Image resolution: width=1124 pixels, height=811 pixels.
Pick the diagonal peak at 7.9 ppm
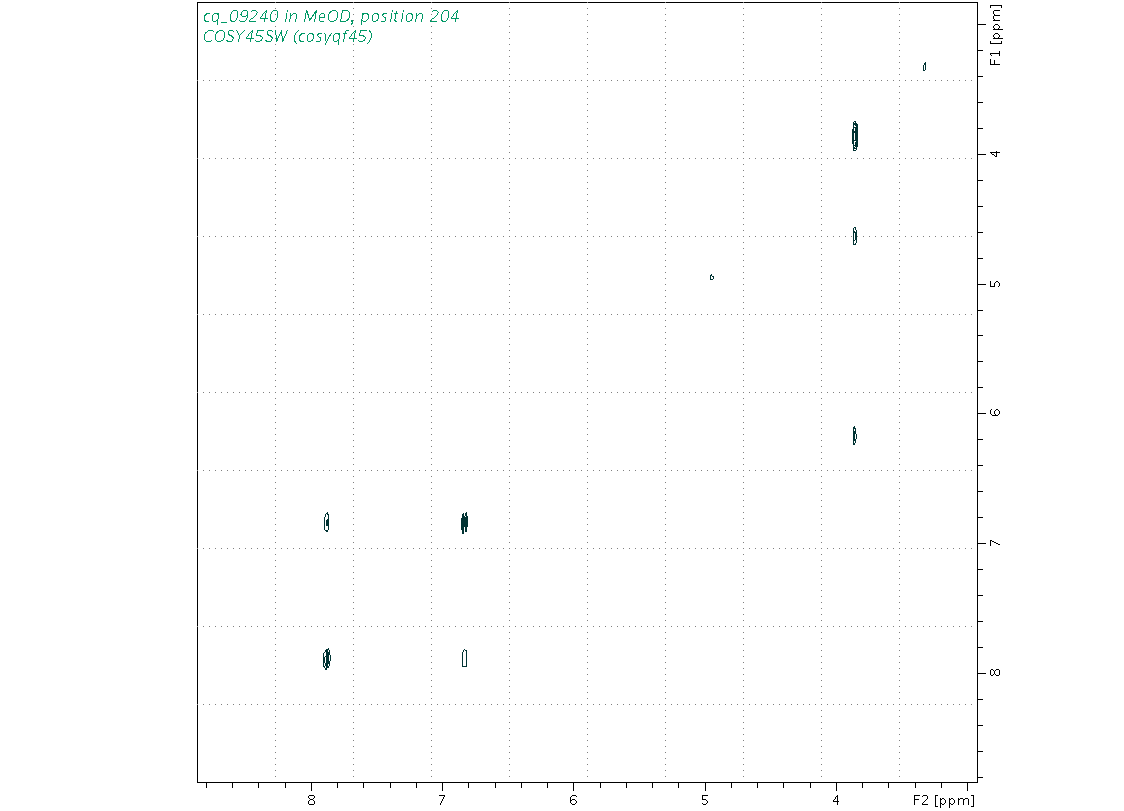pos(327,659)
